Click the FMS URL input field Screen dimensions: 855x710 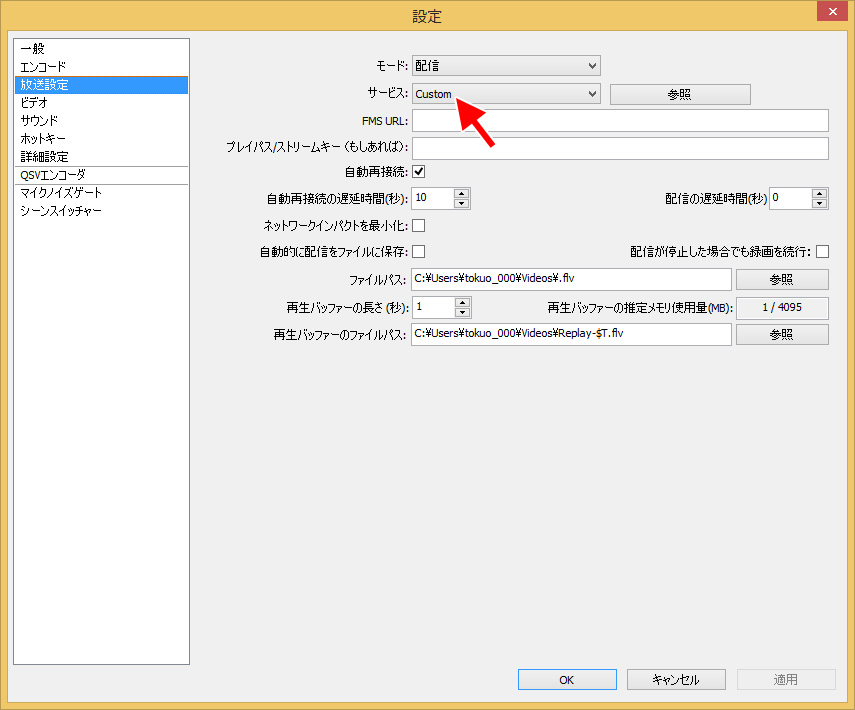pyautogui.click(x=620, y=121)
